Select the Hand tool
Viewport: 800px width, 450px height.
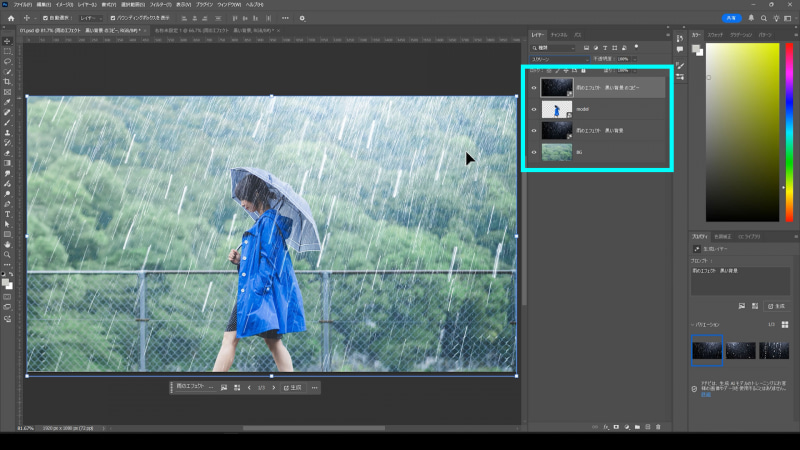pos(7,244)
